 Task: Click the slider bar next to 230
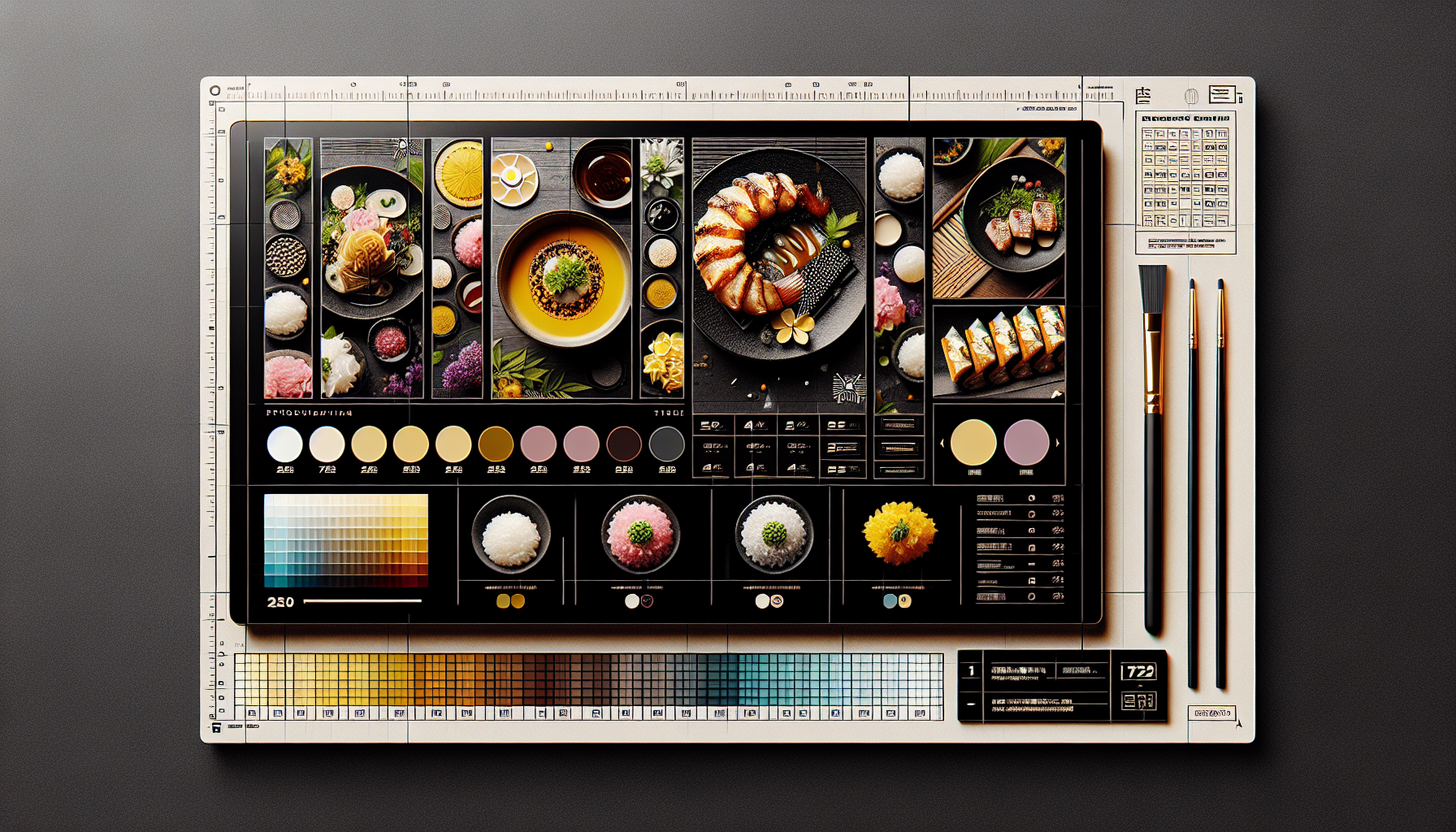point(362,601)
